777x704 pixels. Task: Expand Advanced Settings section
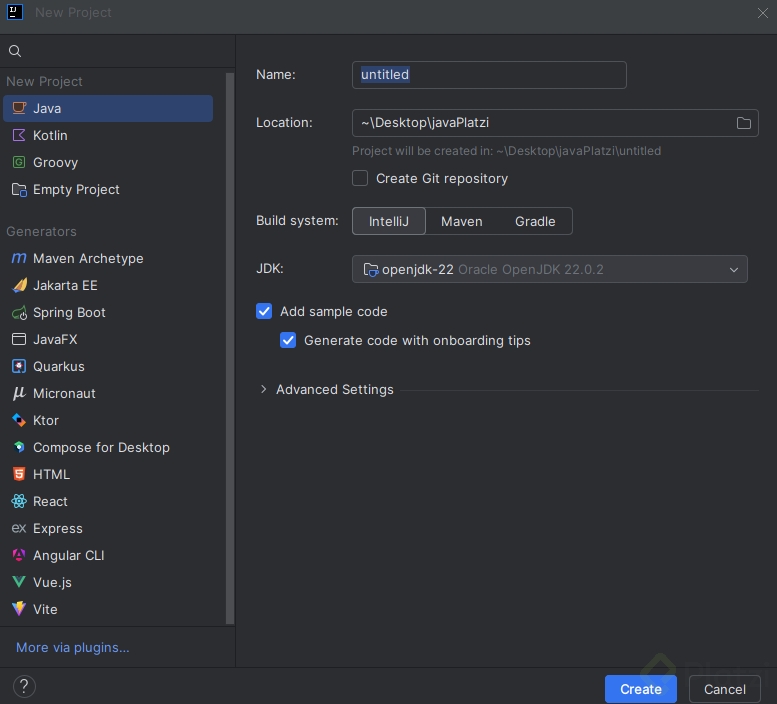point(264,389)
